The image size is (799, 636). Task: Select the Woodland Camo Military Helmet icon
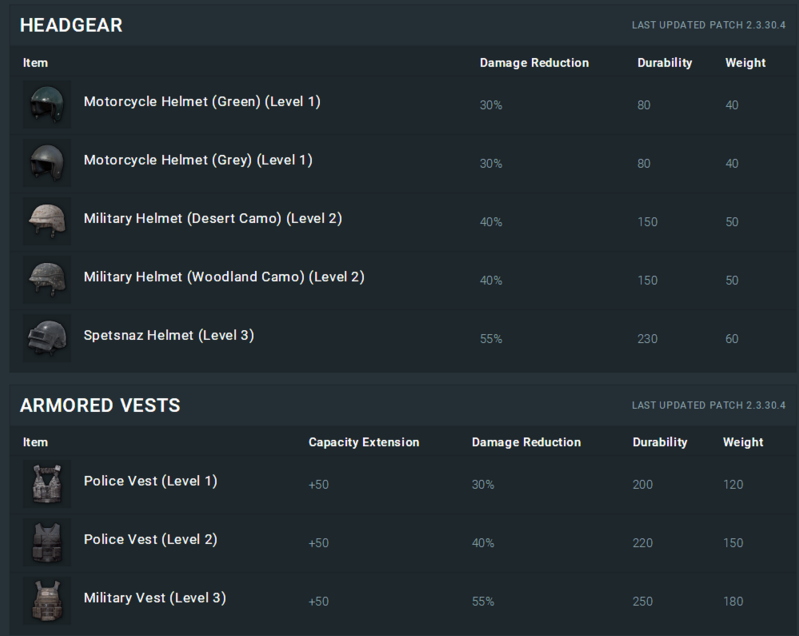pyautogui.click(x=46, y=278)
